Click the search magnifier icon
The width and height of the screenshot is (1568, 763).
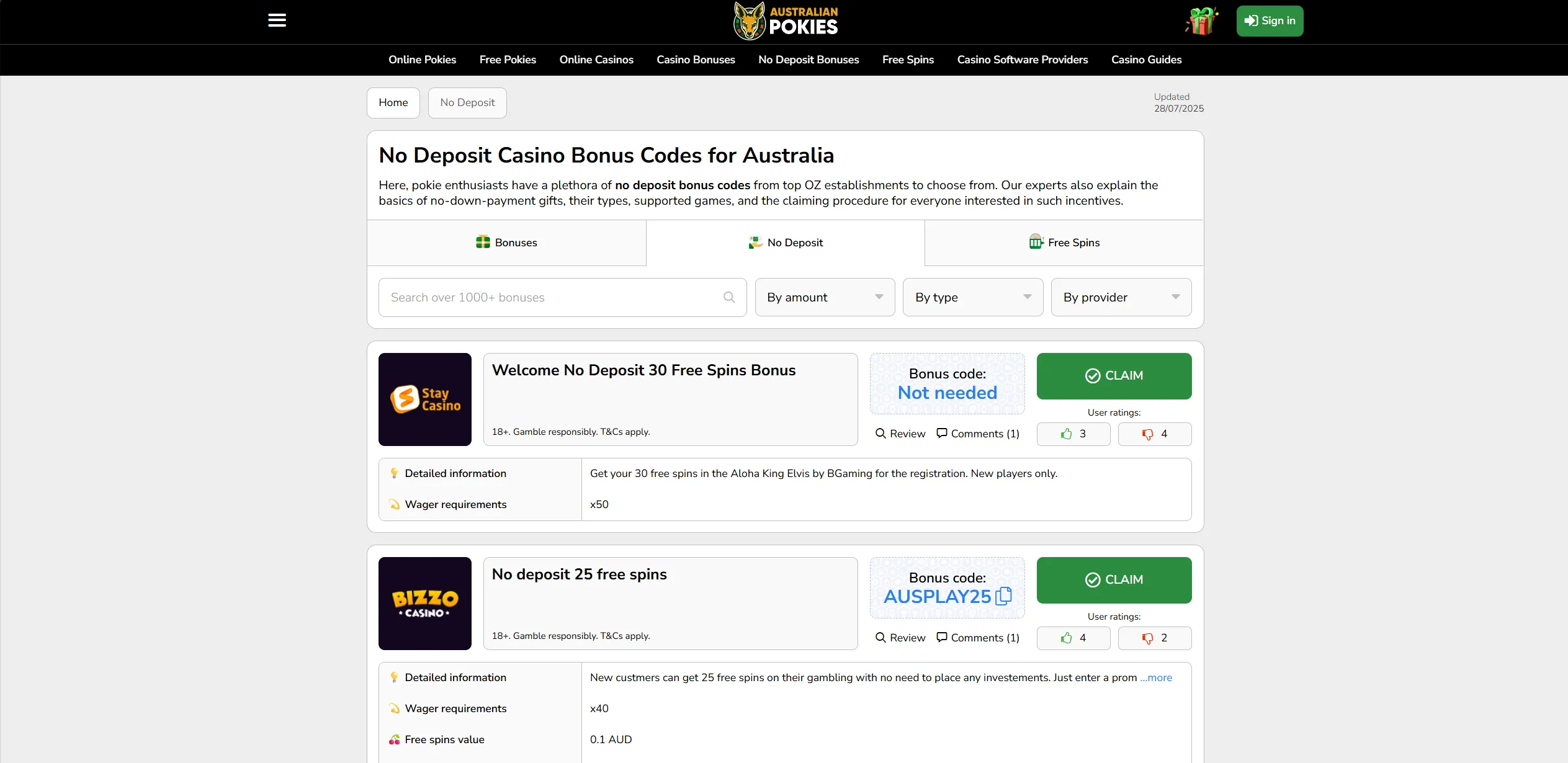click(x=729, y=298)
